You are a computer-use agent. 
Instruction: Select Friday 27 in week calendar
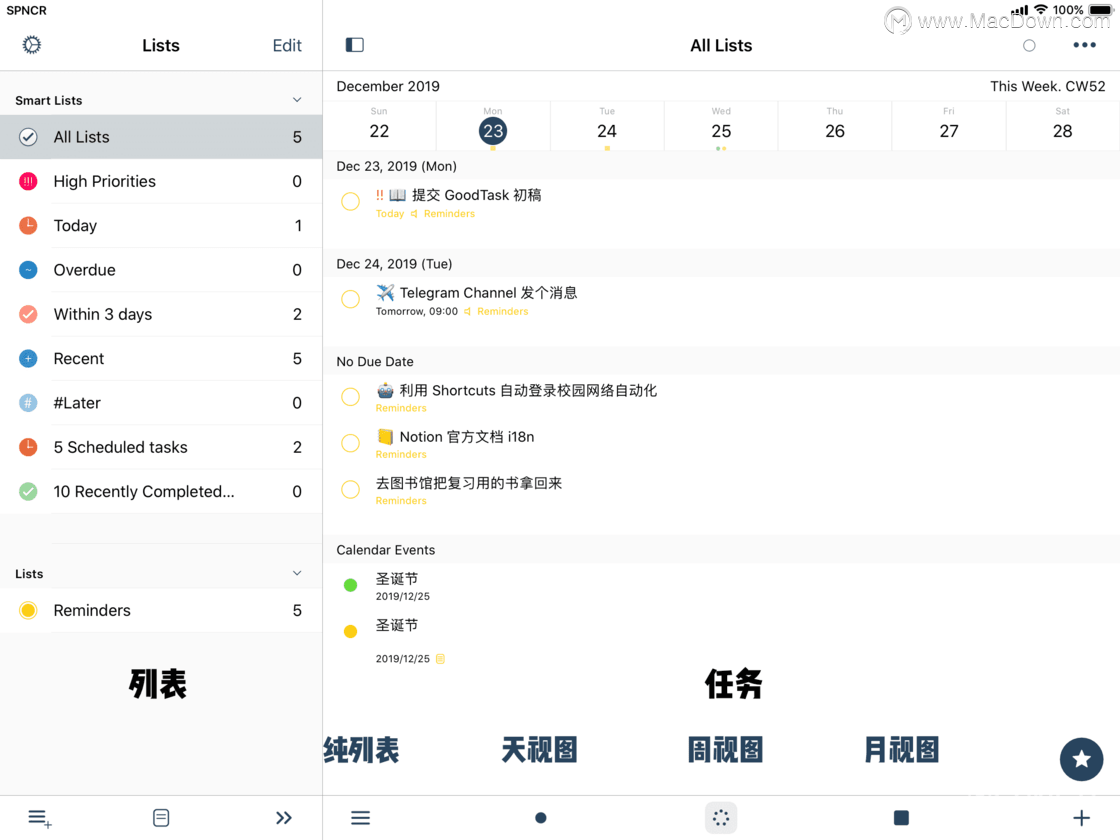tap(949, 126)
